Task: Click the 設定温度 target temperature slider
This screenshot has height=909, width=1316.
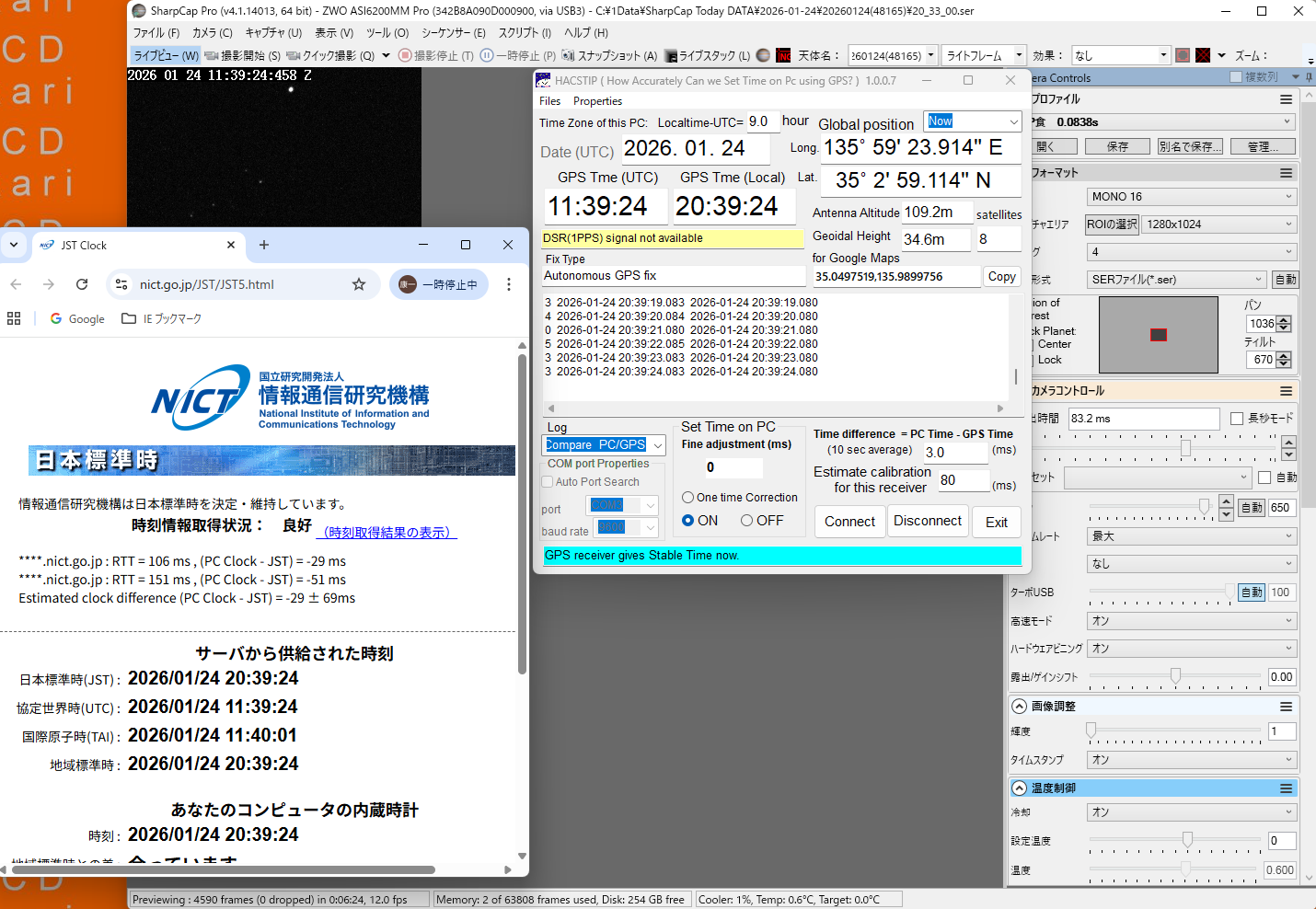Action: (1187, 839)
